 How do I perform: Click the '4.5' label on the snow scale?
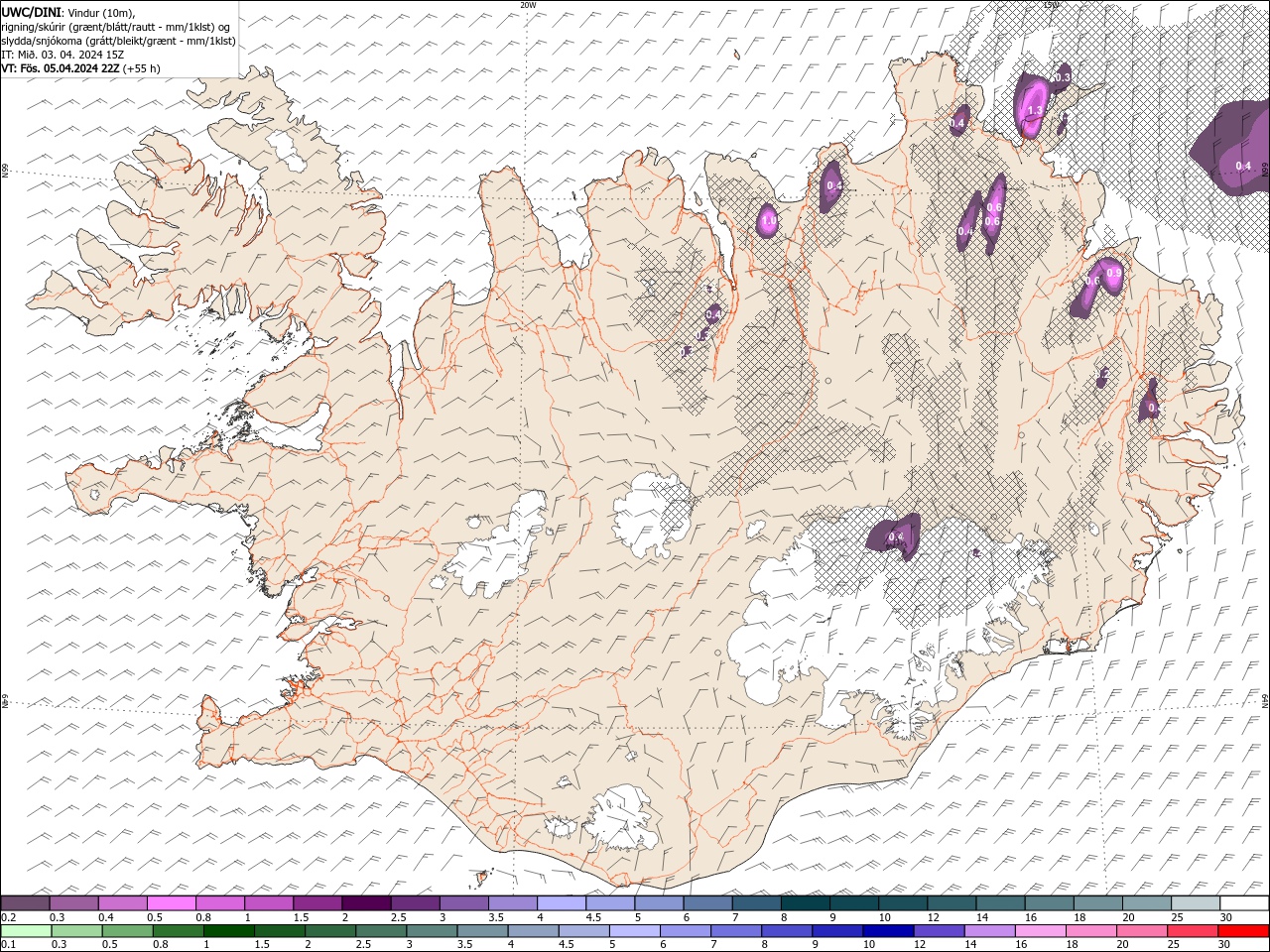point(593,917)
